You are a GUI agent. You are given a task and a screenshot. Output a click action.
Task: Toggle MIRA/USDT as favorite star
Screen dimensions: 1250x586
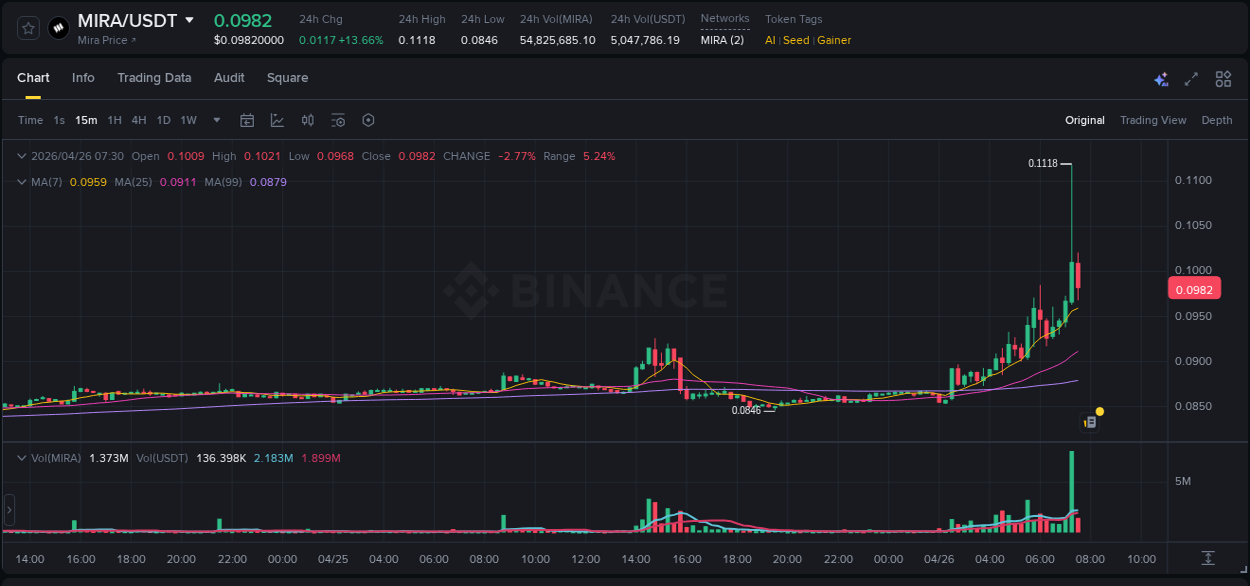(x=27, y=27)
